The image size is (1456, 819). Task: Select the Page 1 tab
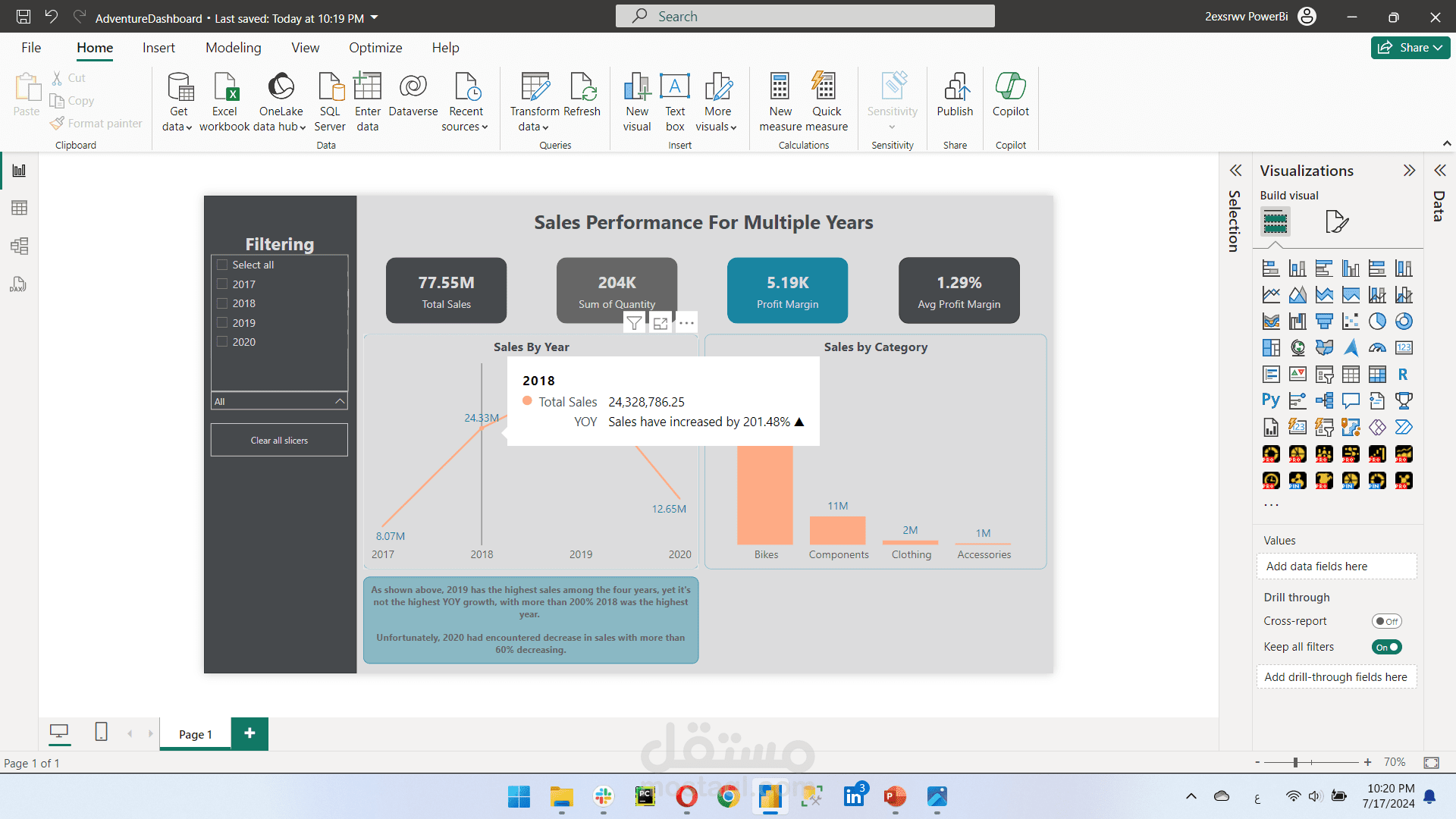click(x=196, y=734)
